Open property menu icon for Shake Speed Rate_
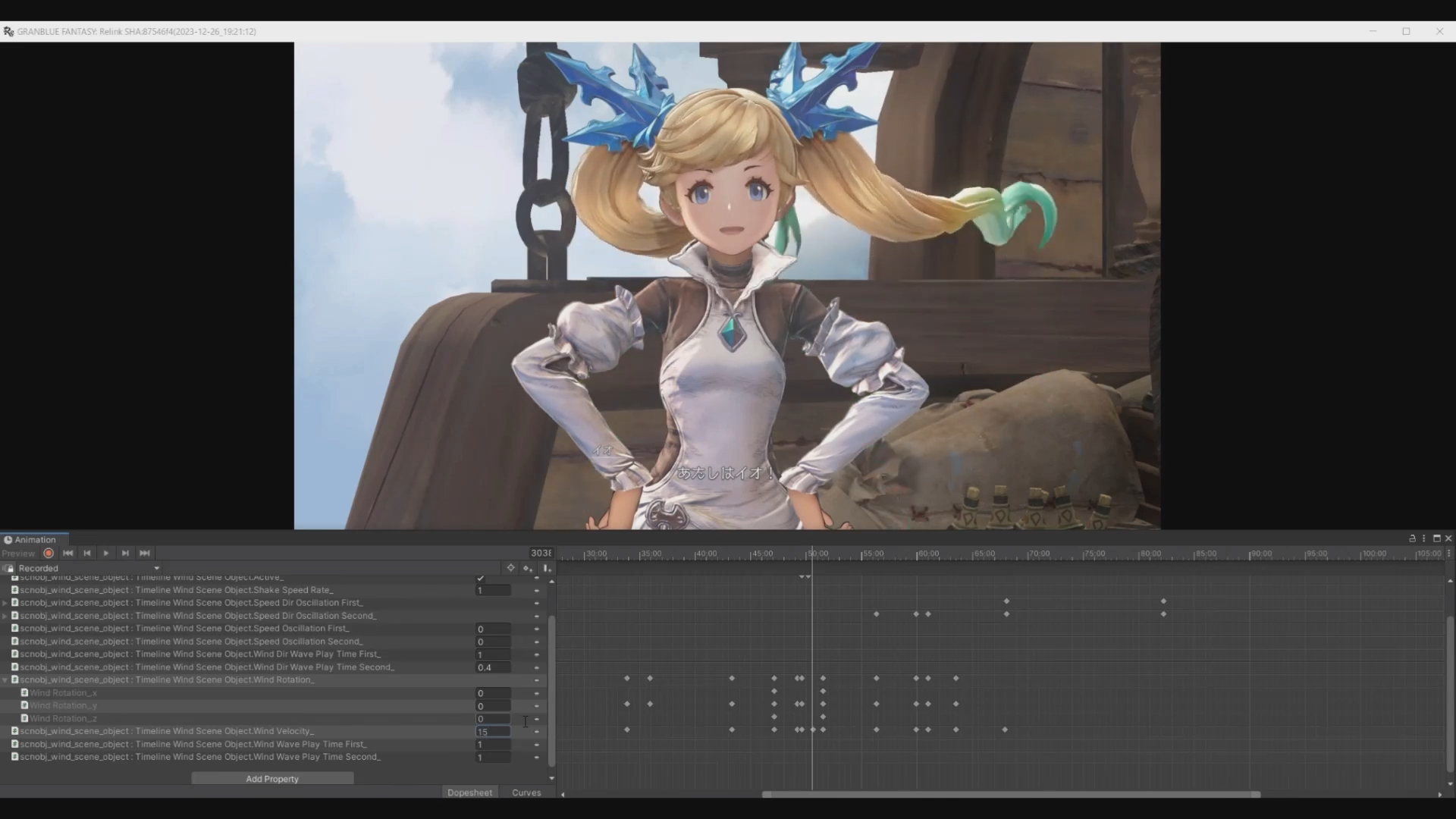 (536, 590)
